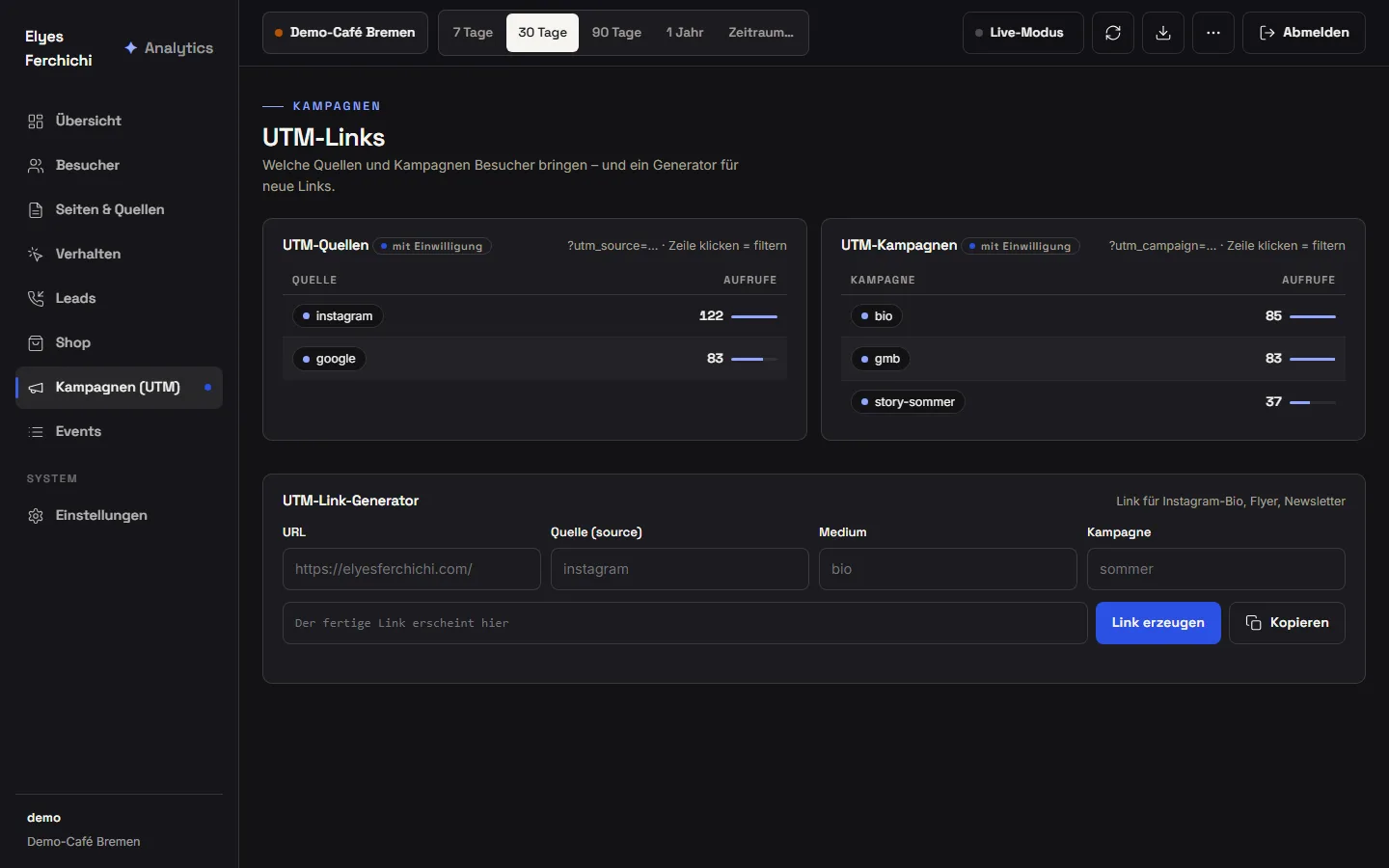Filter by the google source row
The image size is (1389, 868).
(534, 359)
